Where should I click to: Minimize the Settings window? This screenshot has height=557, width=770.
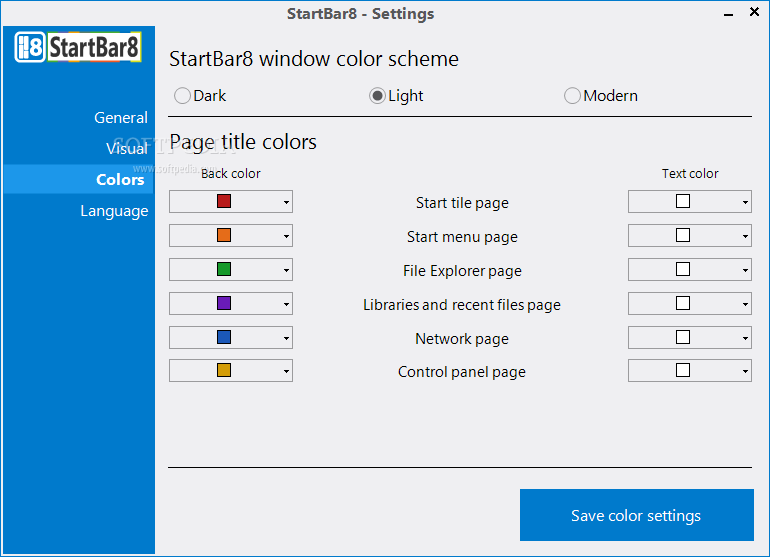tap(729, 14)
